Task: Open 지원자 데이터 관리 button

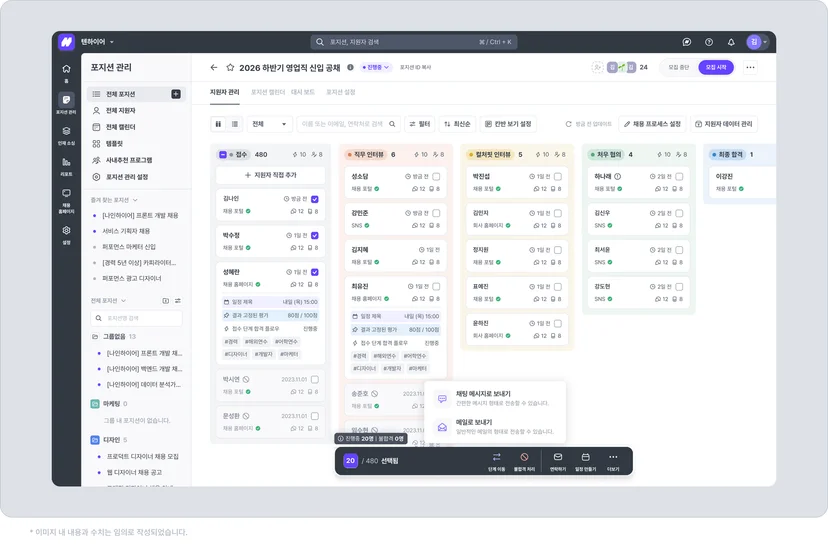Action: 723,124
